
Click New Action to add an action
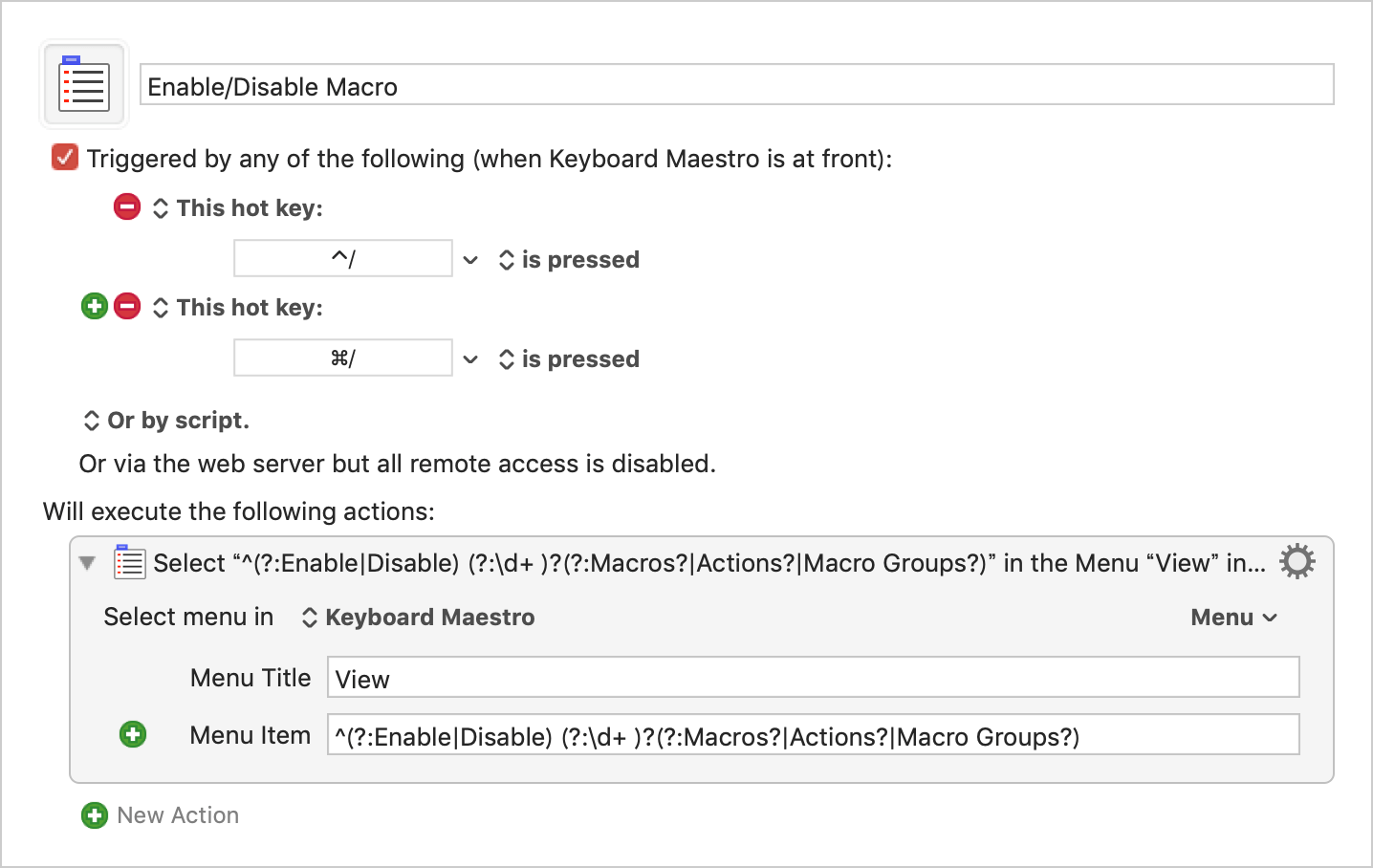pos(161,815)
